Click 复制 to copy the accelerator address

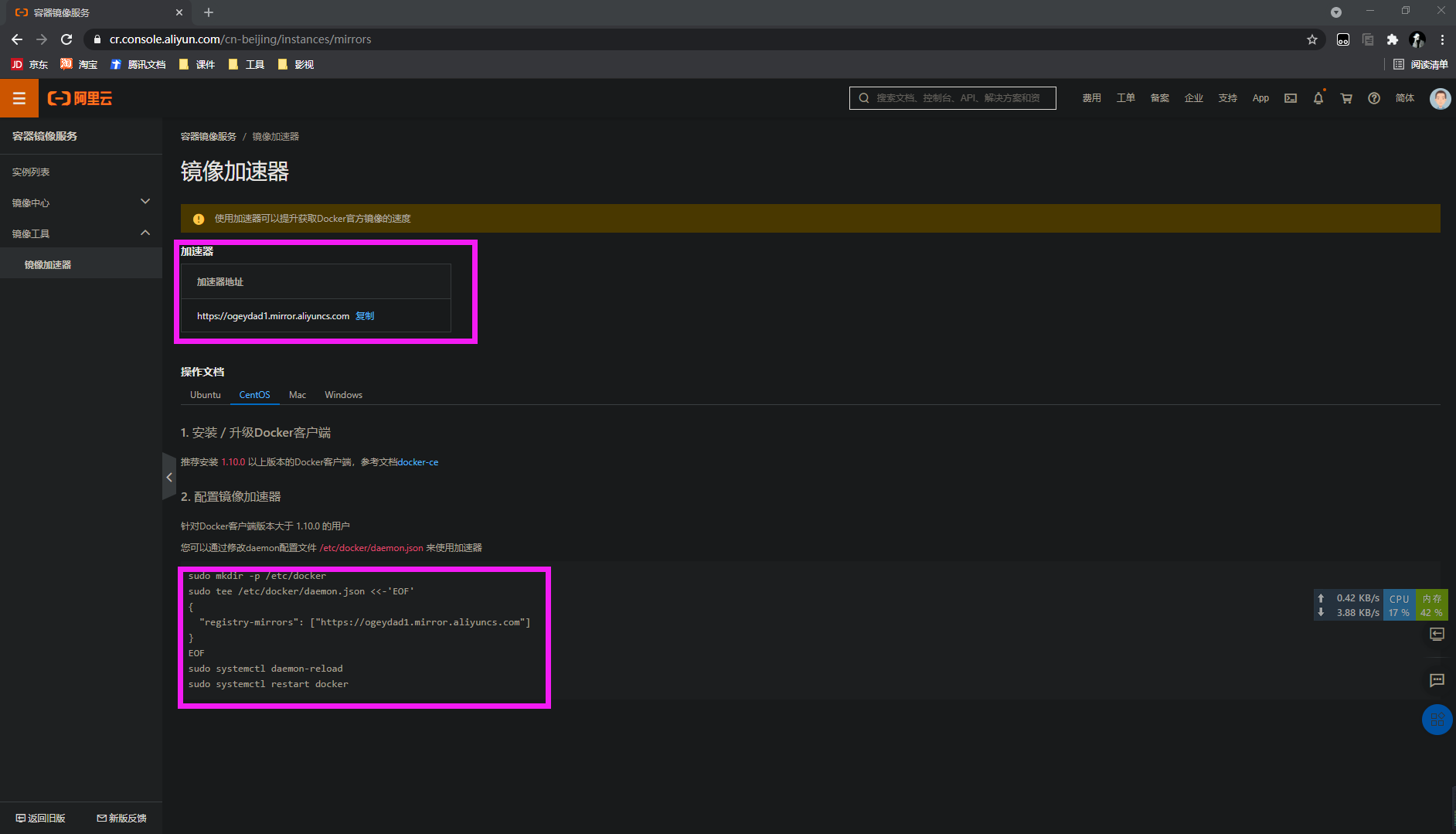[365, 316]
